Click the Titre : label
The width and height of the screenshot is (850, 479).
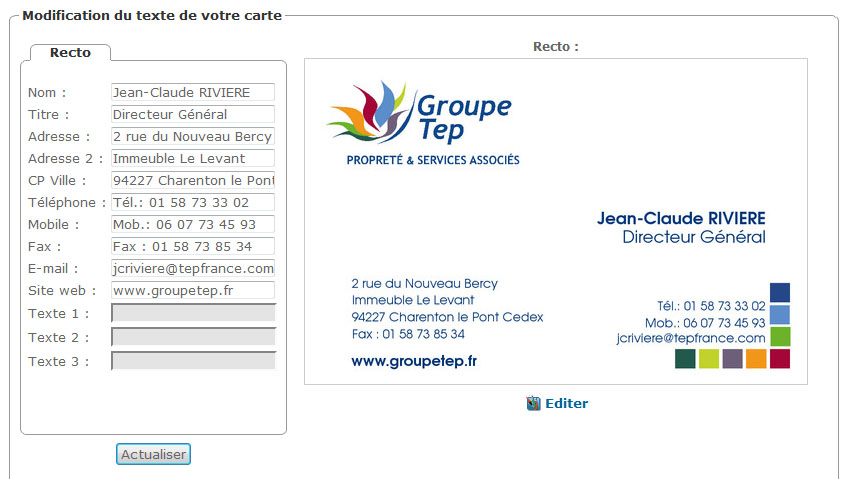point(49,114)
